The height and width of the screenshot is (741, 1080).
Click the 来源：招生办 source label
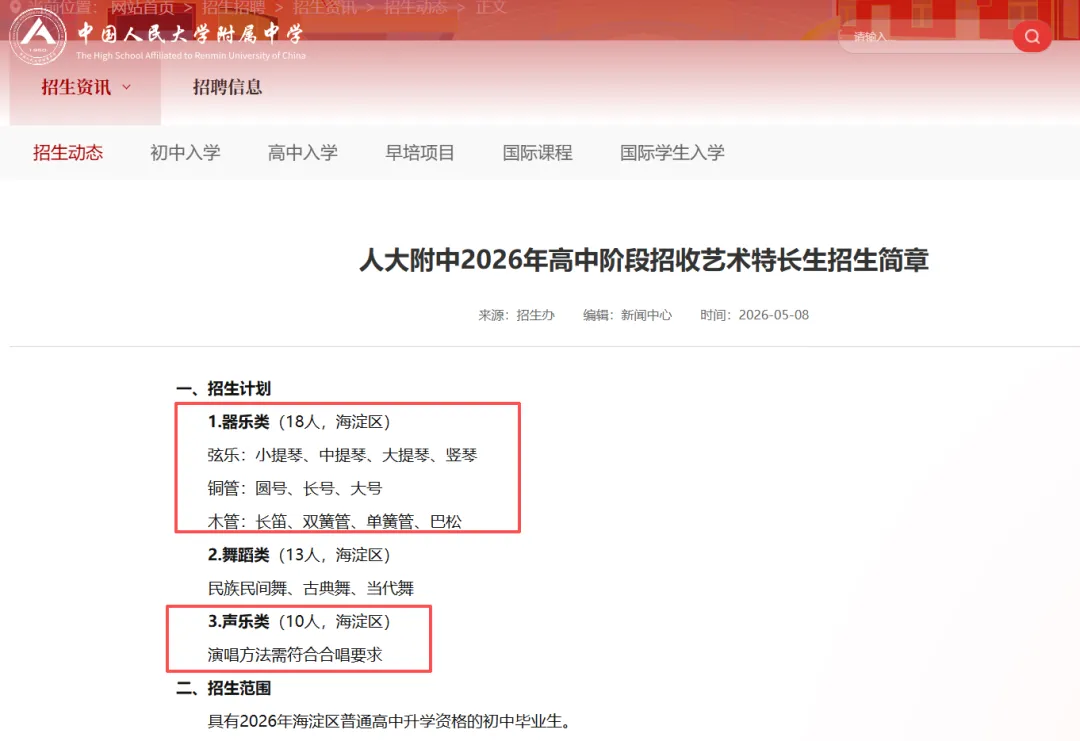[517, 315]
